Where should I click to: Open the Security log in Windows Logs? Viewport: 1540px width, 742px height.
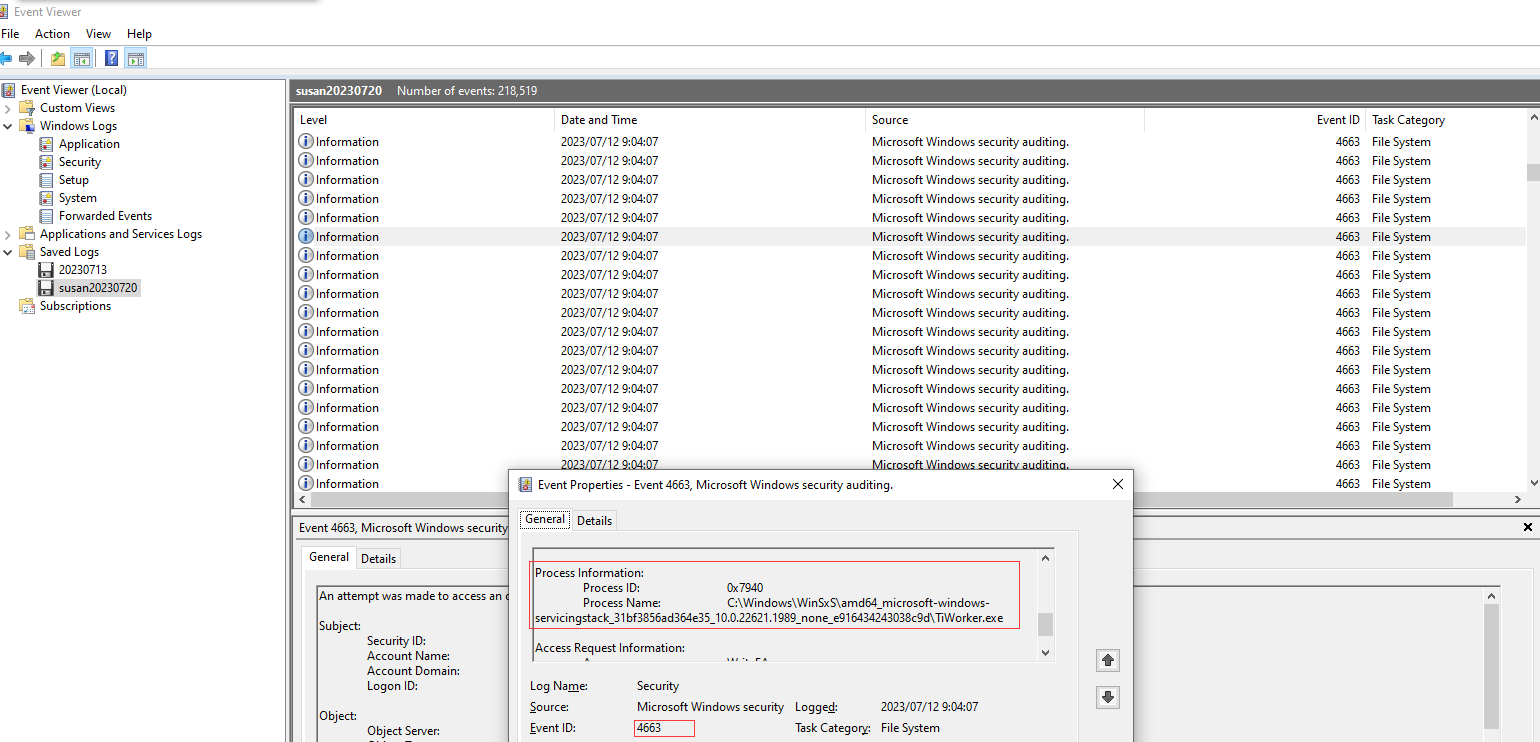(80, 162)
